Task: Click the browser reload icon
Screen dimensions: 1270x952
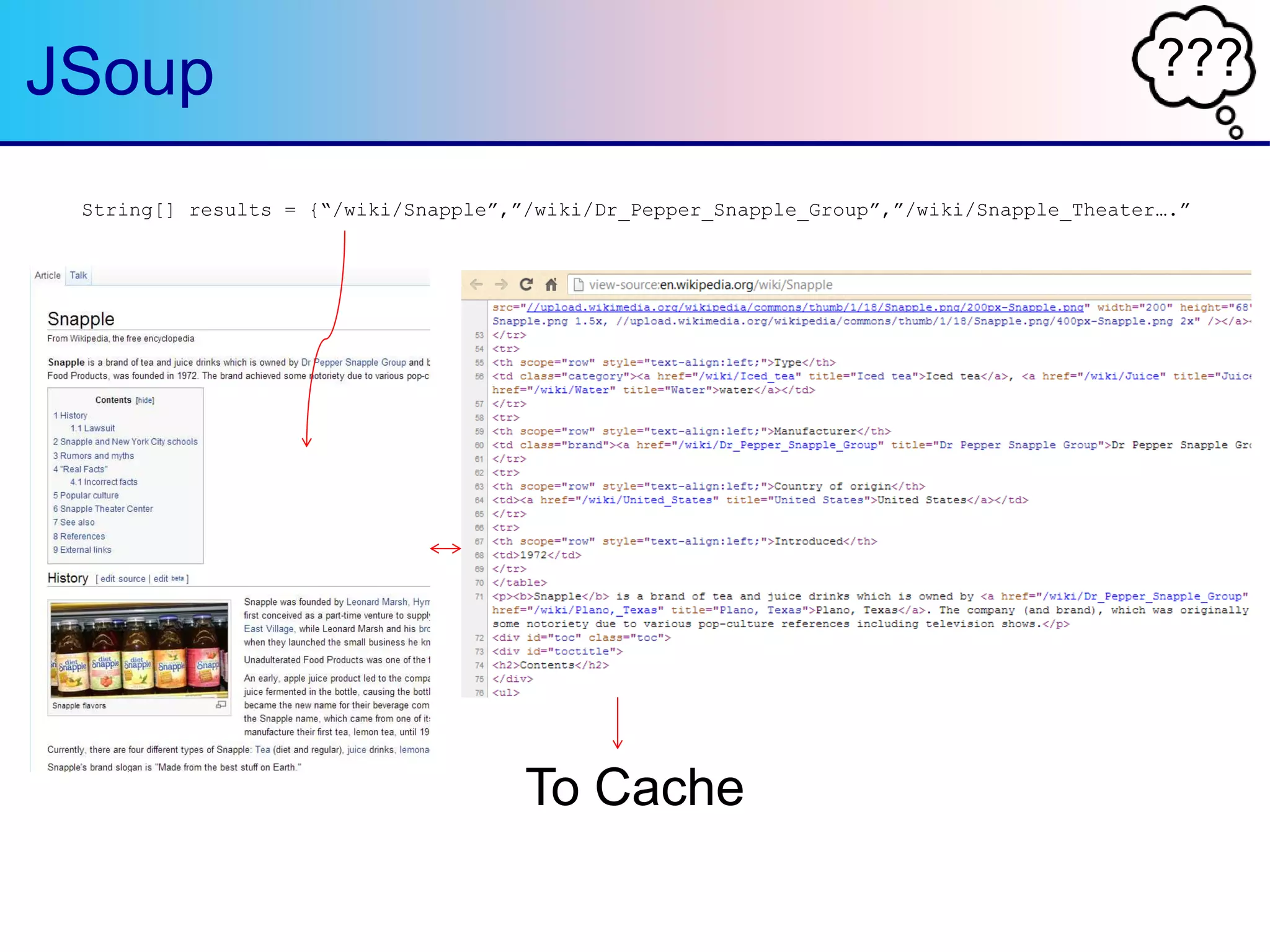Action: 526,284
